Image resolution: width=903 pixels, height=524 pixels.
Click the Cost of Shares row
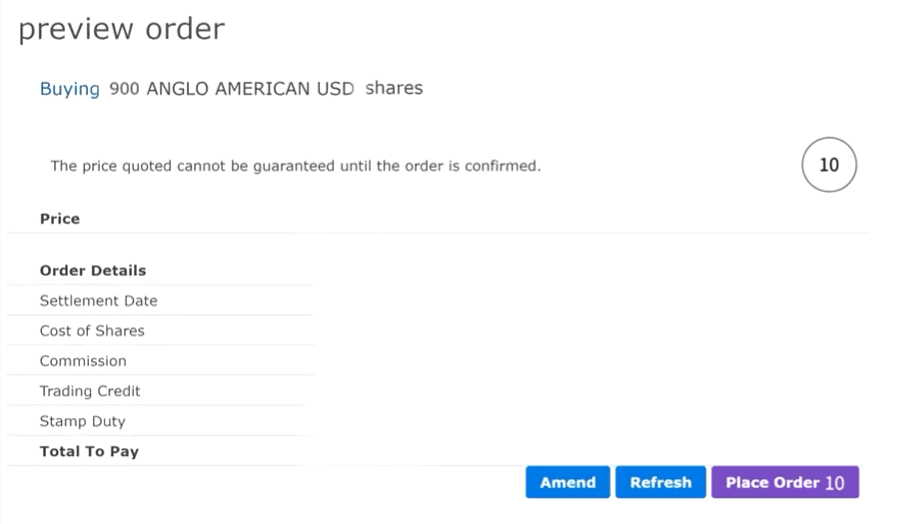[x=161, y=331]
